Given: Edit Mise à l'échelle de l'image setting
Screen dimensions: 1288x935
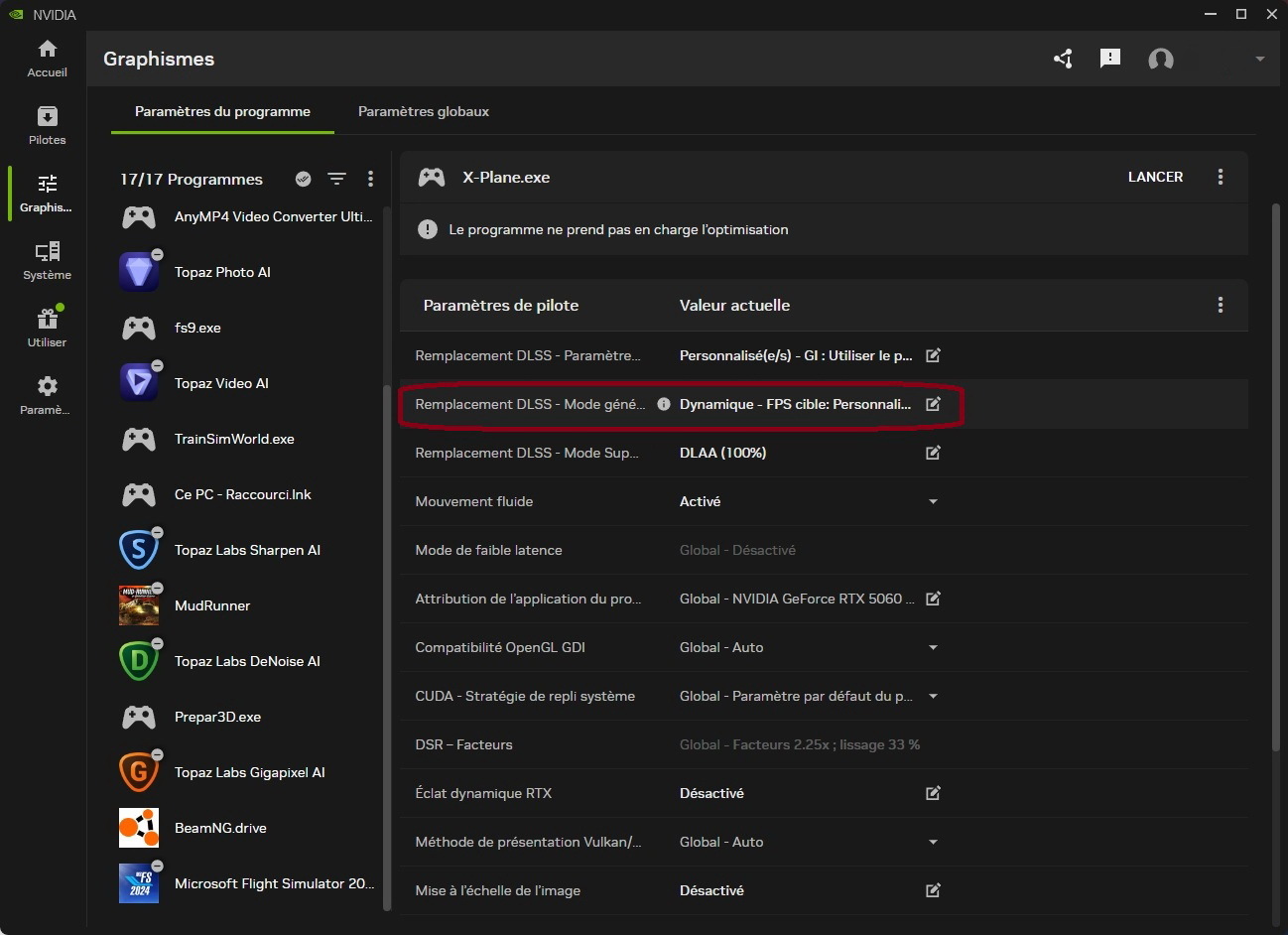Looking at the screenshot, I should [x=933, y=890].
